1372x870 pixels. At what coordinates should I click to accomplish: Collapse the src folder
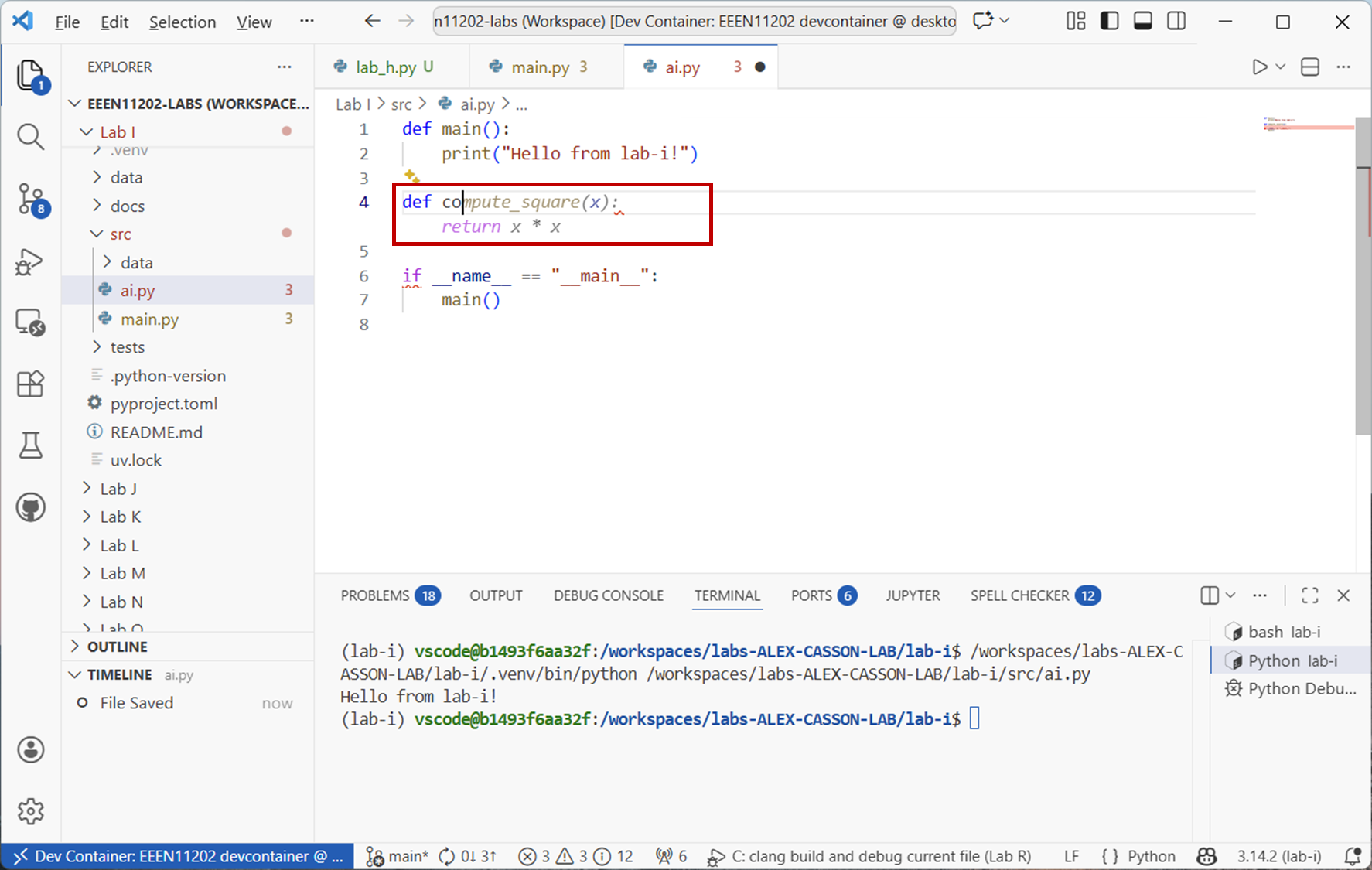120,234
